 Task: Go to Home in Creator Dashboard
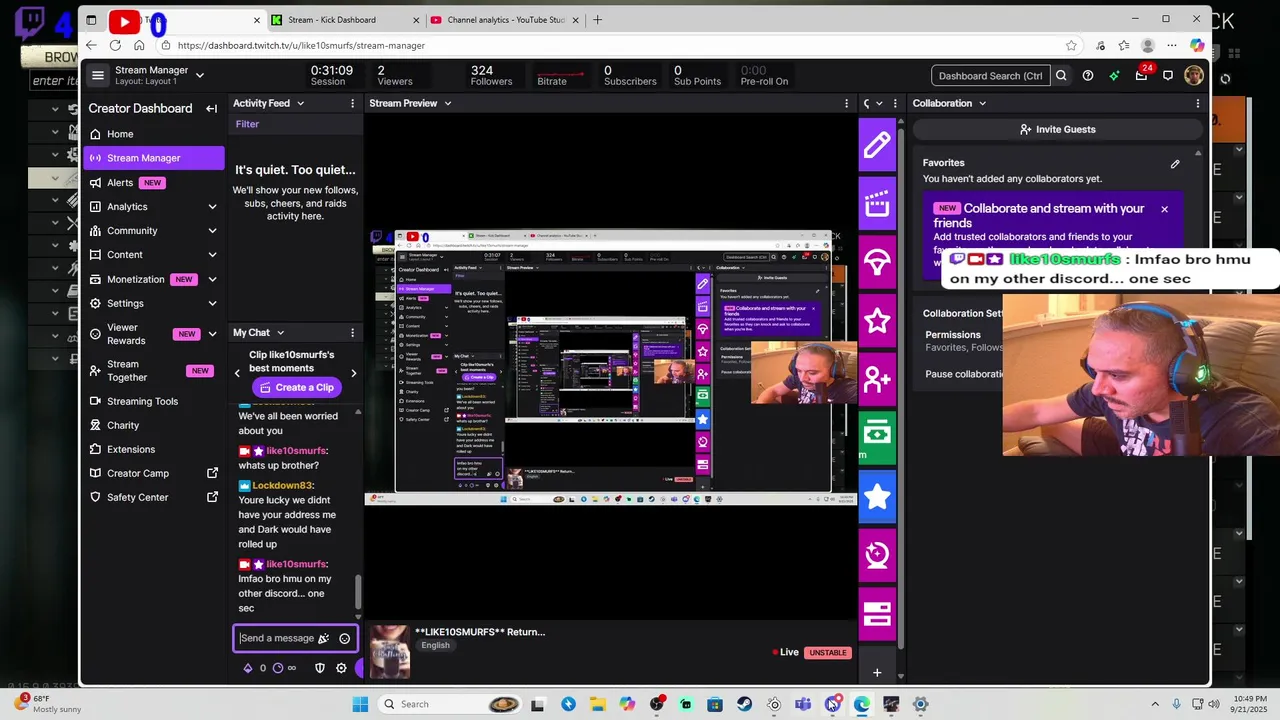(155, 134)
